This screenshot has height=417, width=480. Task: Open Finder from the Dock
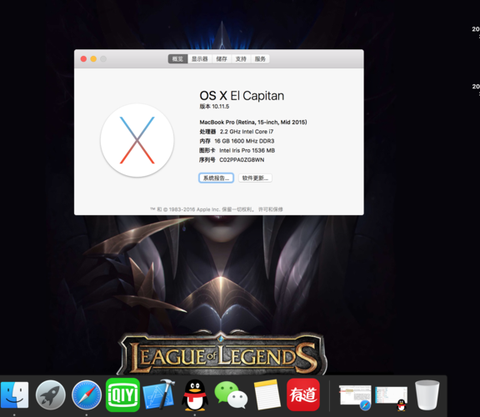(x=14, y=395)
